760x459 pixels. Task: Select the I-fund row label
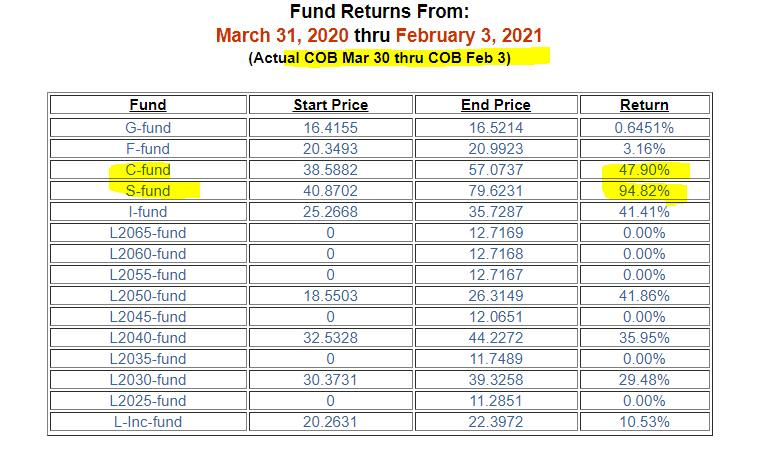148,212
